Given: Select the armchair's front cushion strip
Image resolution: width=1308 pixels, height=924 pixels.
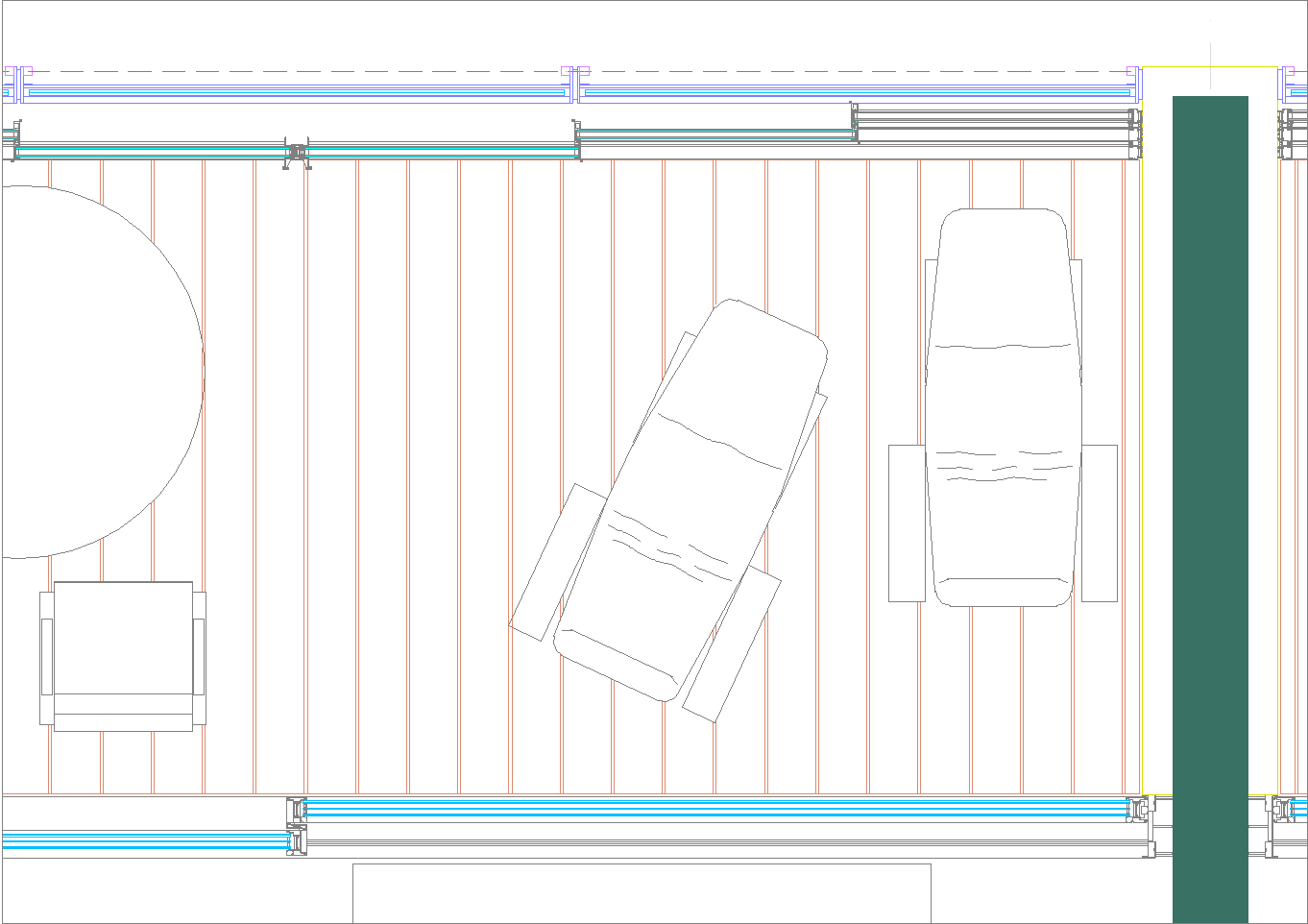Looking at the screenshot, I should (123, 722).
